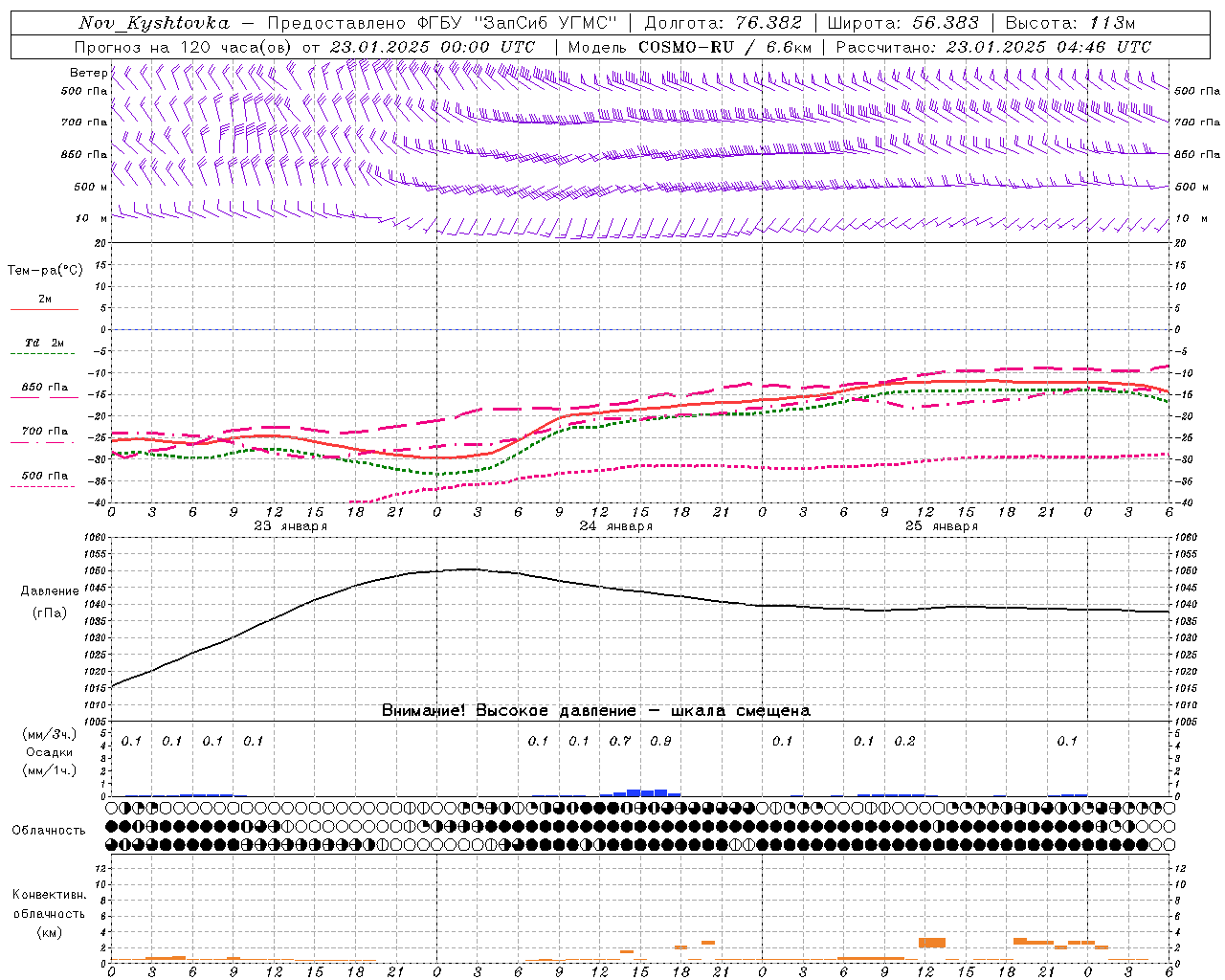Click the Ветер wind panel label
This screenshot has height=980, width=1225.
coord(88,73)
